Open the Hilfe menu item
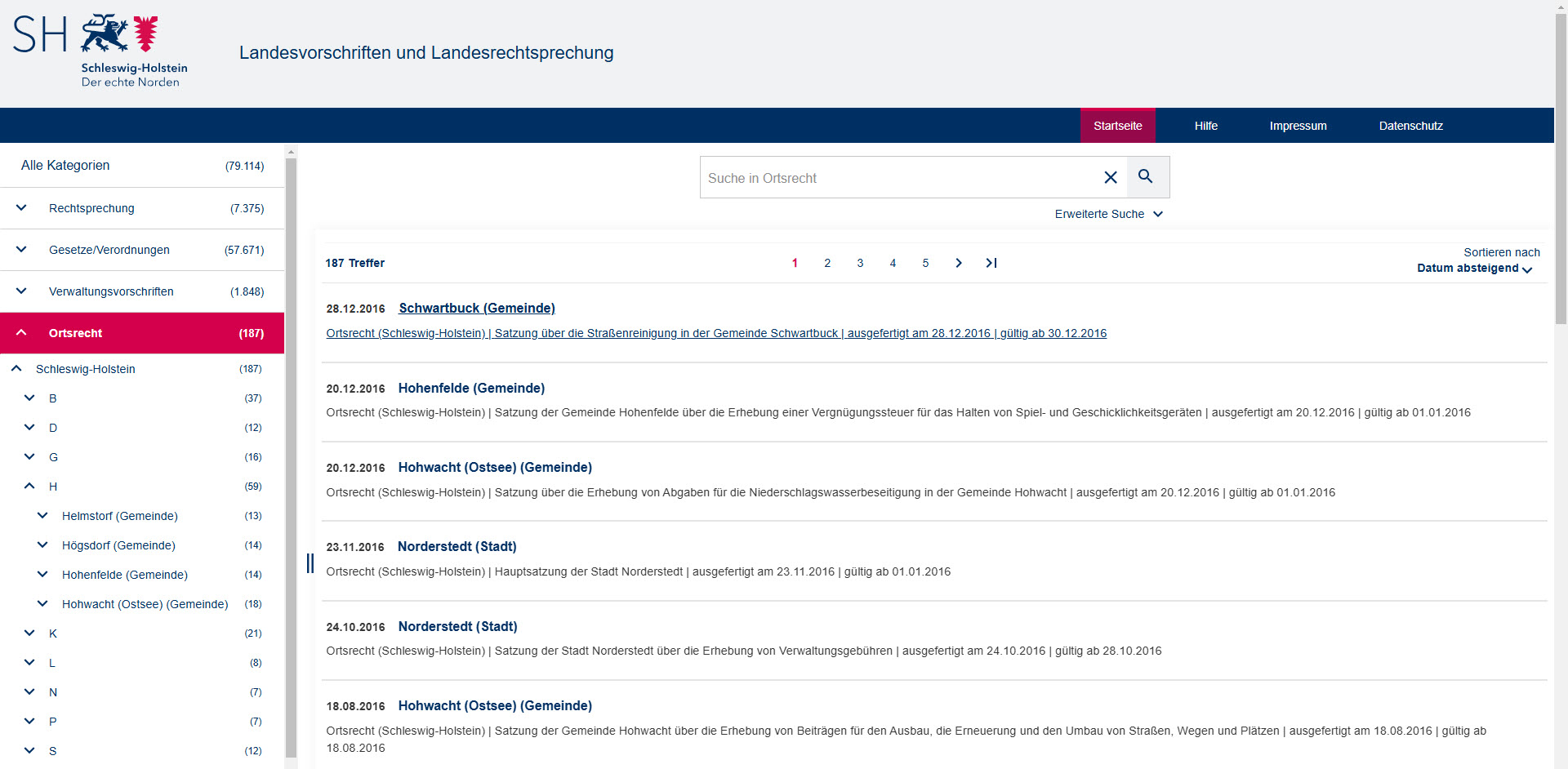This screenshot has width=1568, height=769. click(x=1206, y=126)
